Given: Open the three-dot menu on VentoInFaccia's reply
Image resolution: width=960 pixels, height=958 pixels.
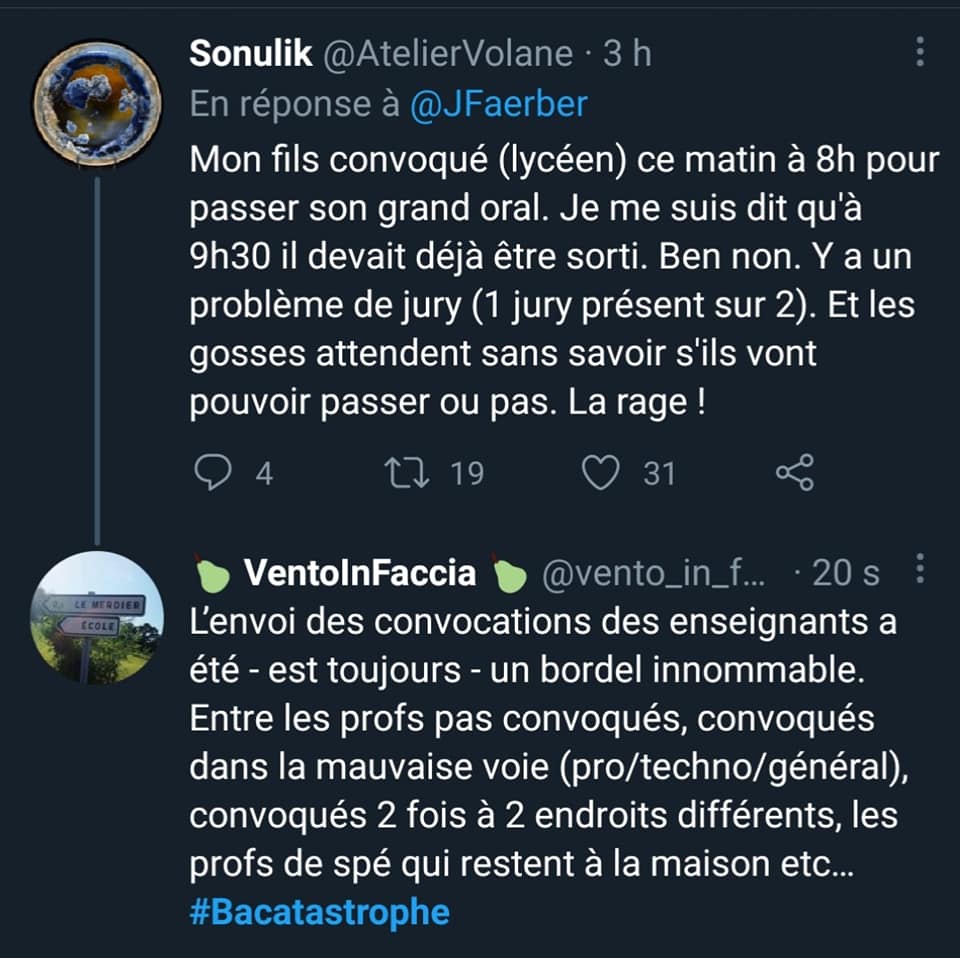Looking at the screenshot, I should coord(920,572).
